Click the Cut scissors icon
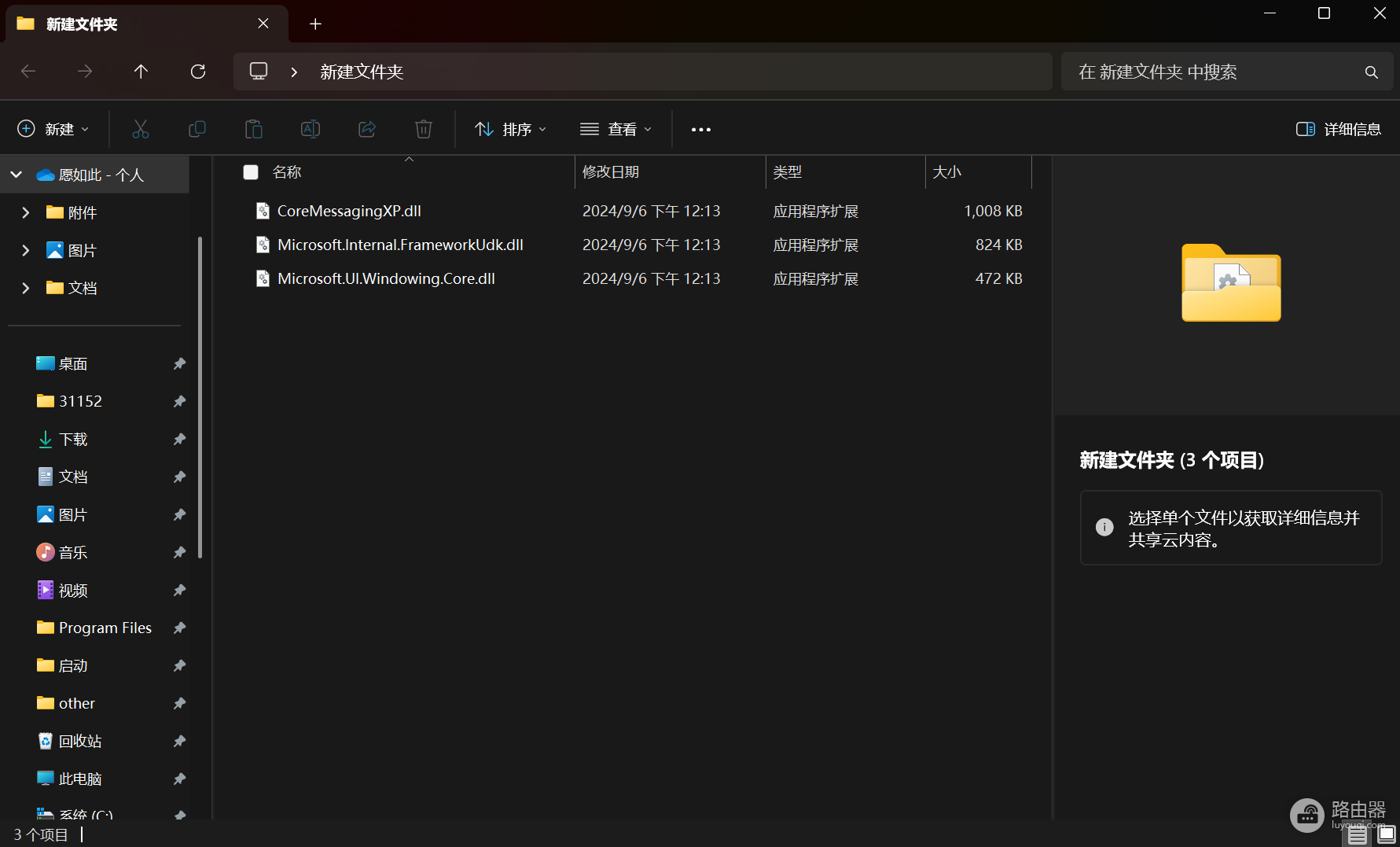This screenshot has width=1400, height=847. (141, 129)
